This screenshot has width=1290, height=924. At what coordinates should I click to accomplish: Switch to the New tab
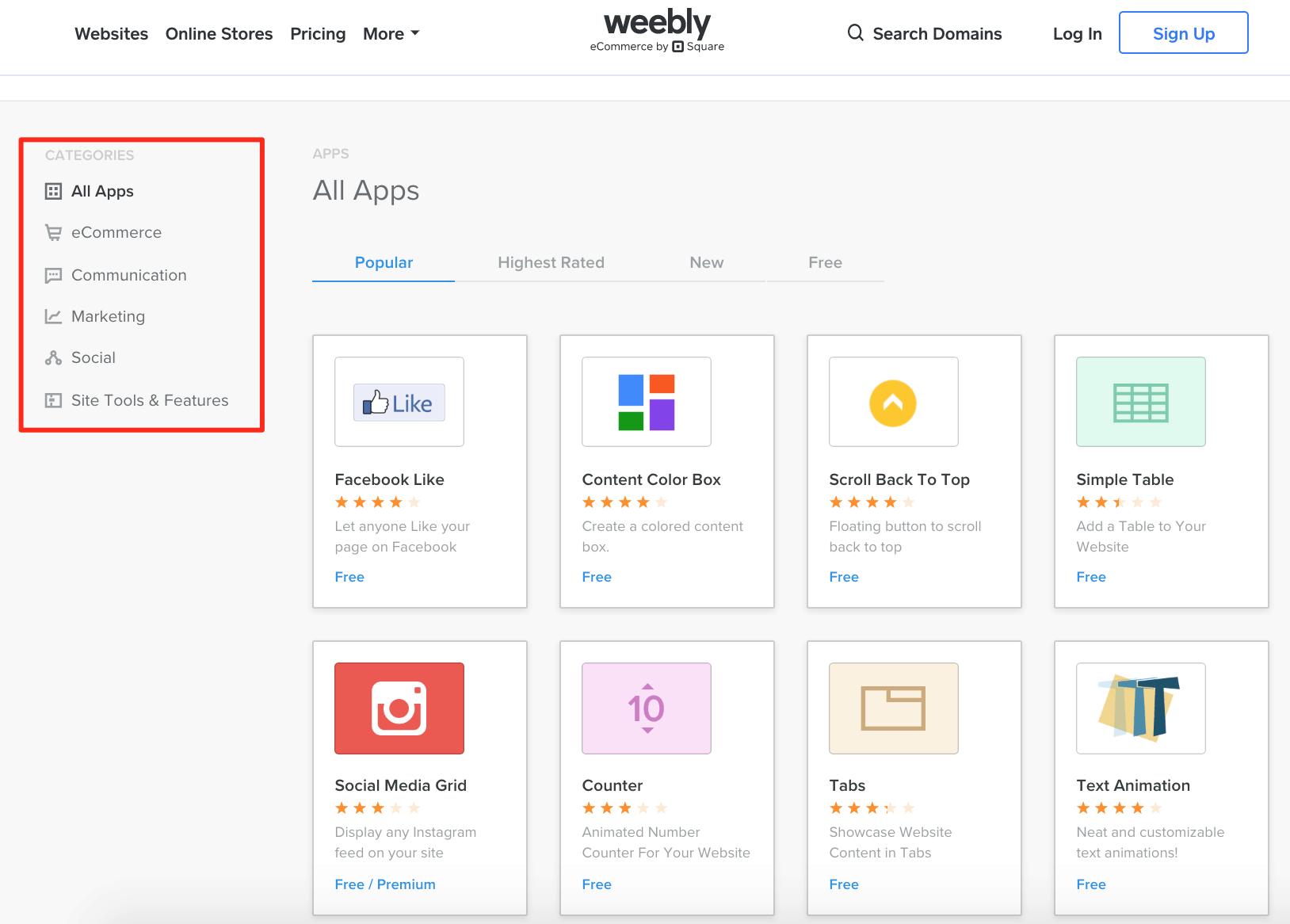[x=706, y=262]
